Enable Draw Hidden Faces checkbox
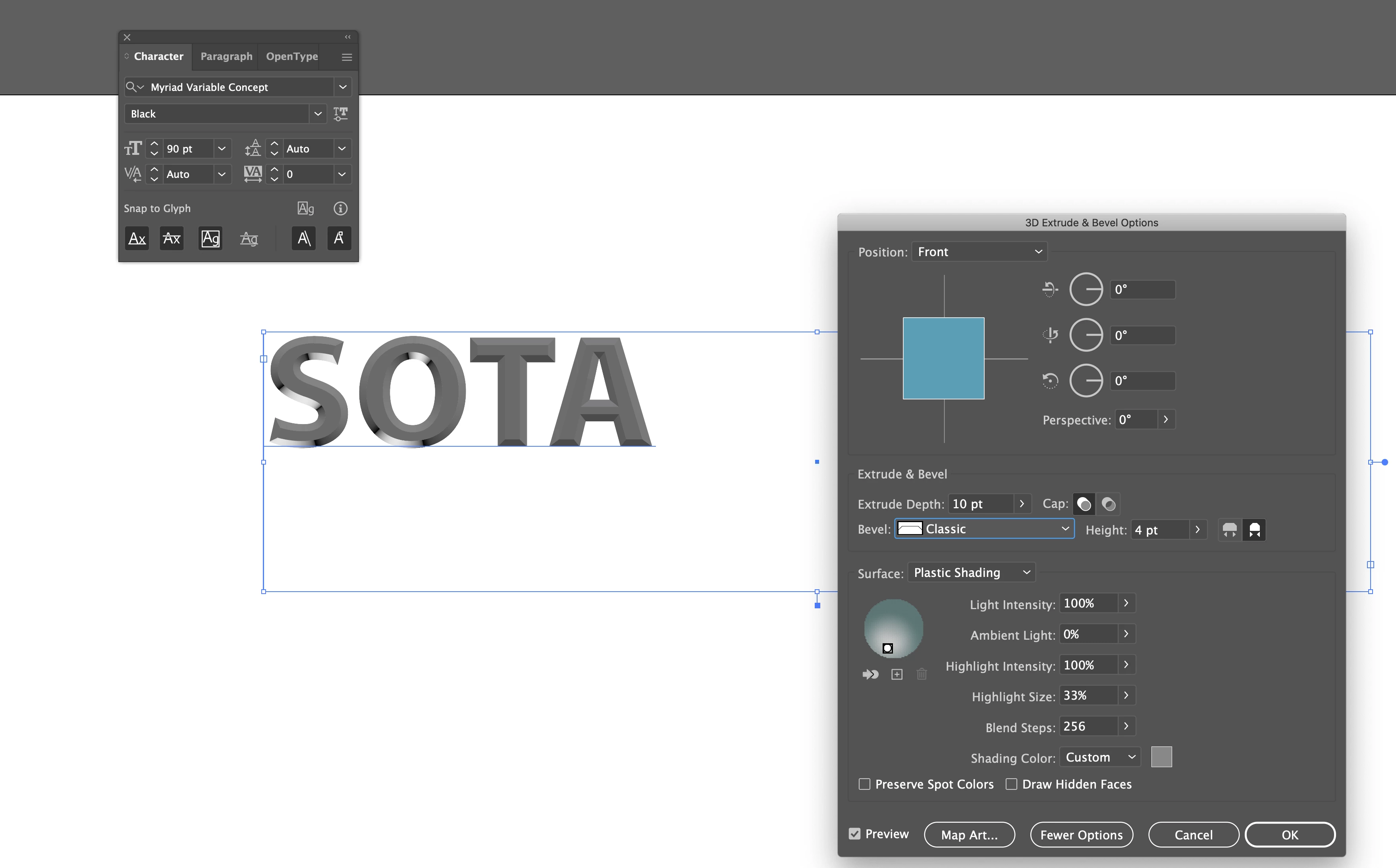Screen dimensions: 1396x868 [1011, 784]
